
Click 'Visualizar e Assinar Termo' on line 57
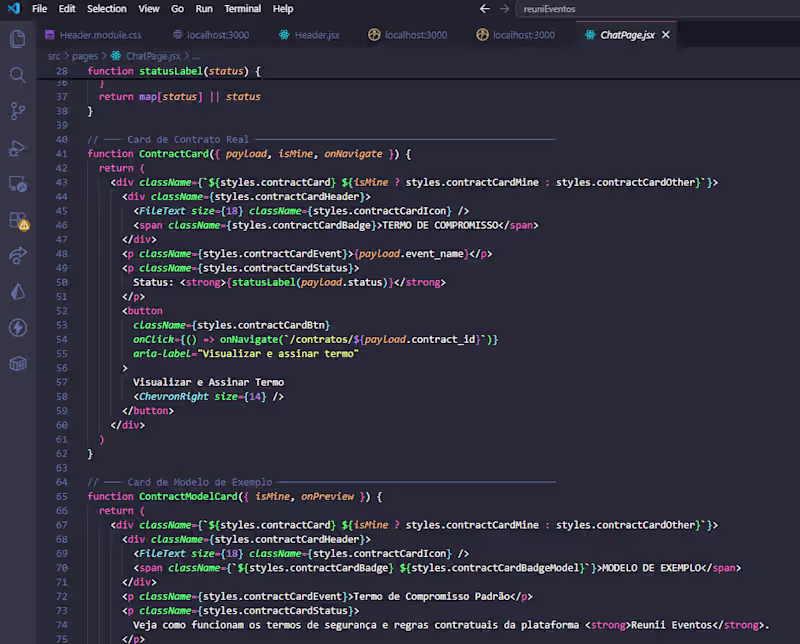209,382
